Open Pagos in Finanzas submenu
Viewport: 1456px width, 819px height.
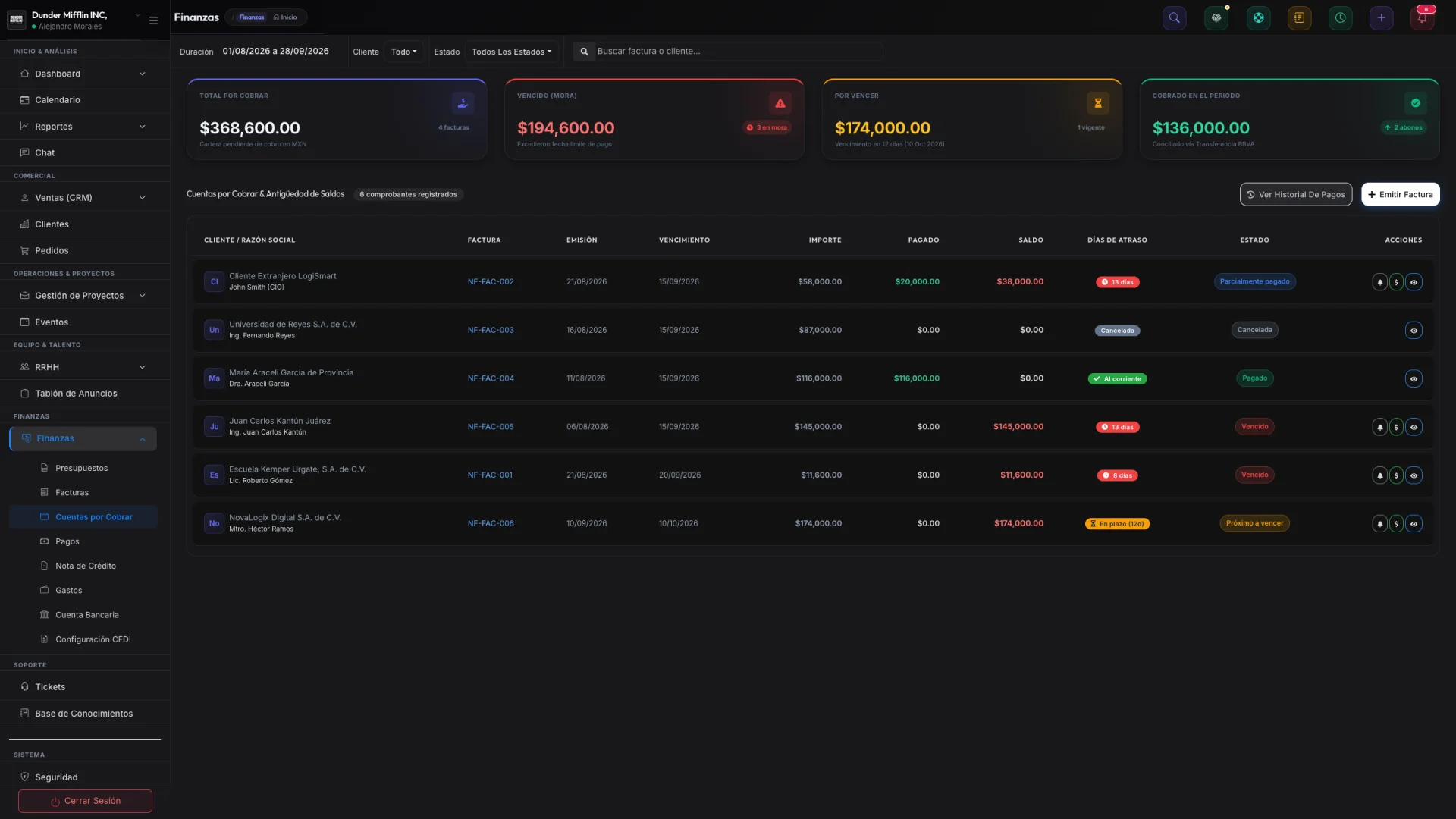(x=67, y=541)
